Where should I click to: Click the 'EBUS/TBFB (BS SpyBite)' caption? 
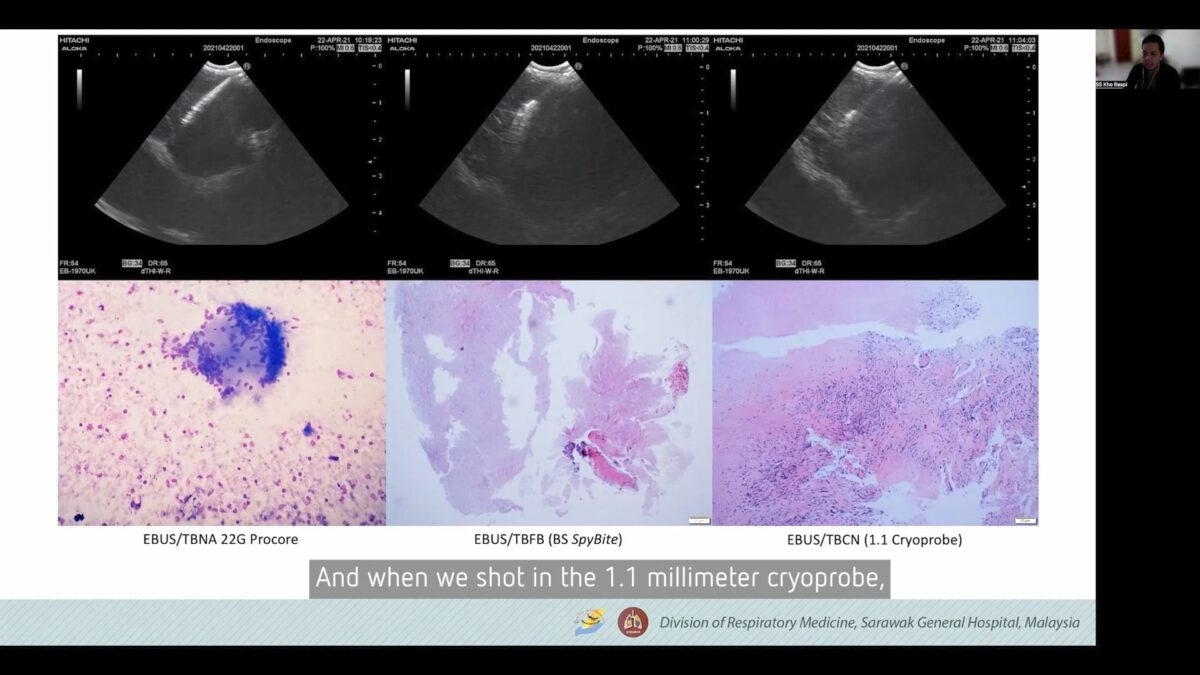(x=548, y=540)
